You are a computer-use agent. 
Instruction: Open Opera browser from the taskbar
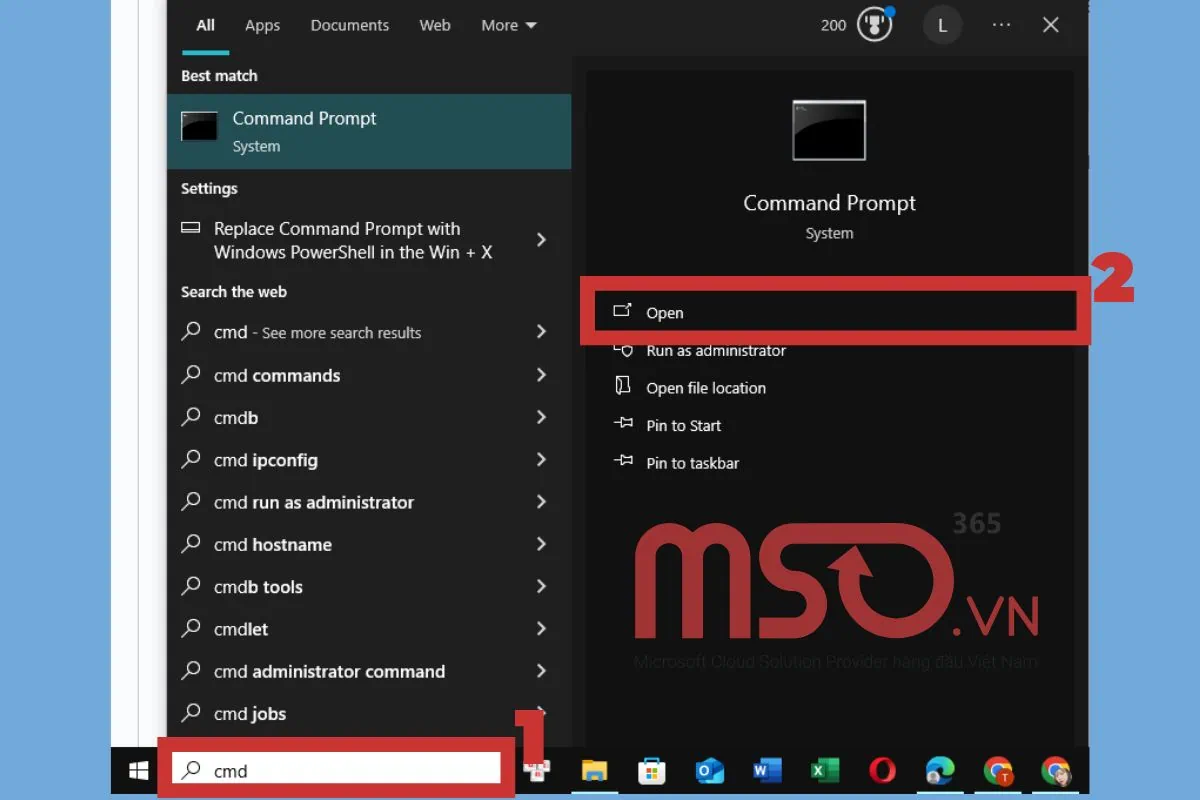pos(881,771)
